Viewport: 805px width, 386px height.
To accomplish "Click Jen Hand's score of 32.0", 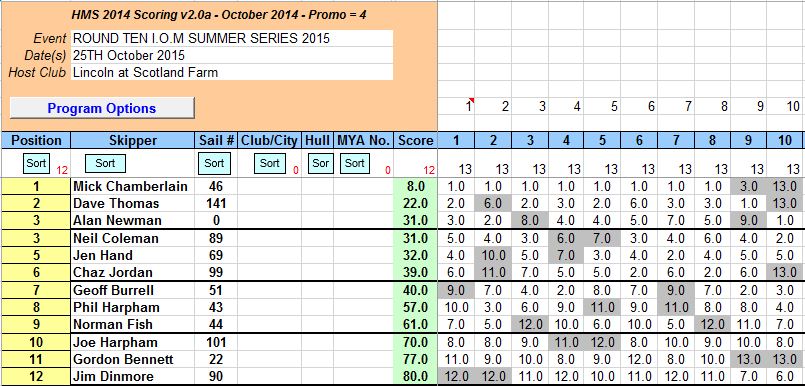I will [415, 255].
